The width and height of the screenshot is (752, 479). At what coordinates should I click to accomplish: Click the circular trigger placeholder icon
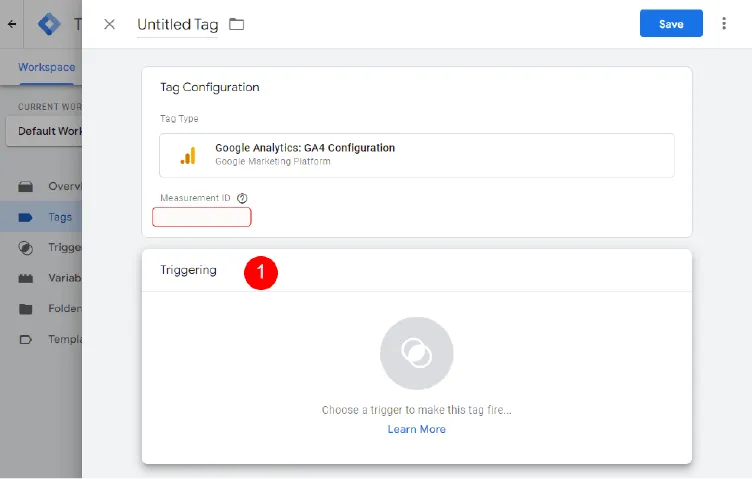click(x=416, y=353)
